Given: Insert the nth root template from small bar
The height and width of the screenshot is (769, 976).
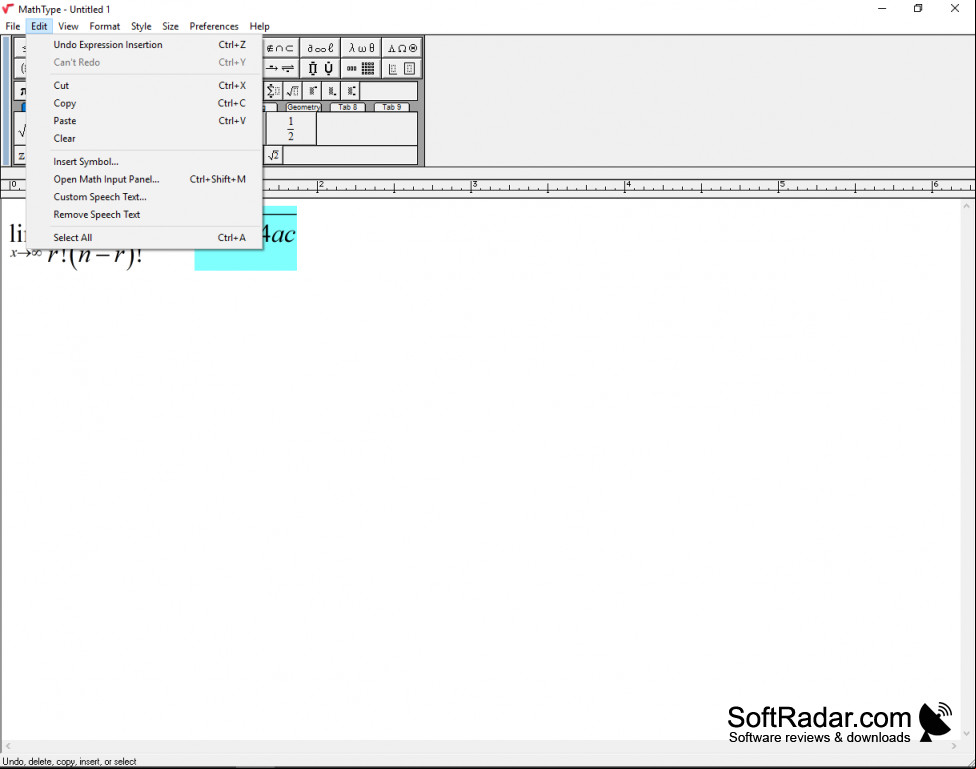Looking at the screenshot, I should tap(293, 91).
